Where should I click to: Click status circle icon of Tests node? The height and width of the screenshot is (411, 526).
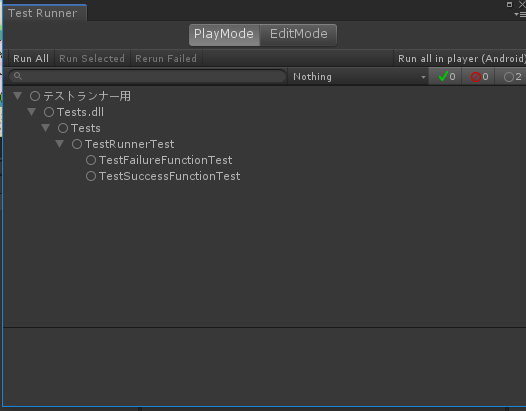(x=63, y=128)
